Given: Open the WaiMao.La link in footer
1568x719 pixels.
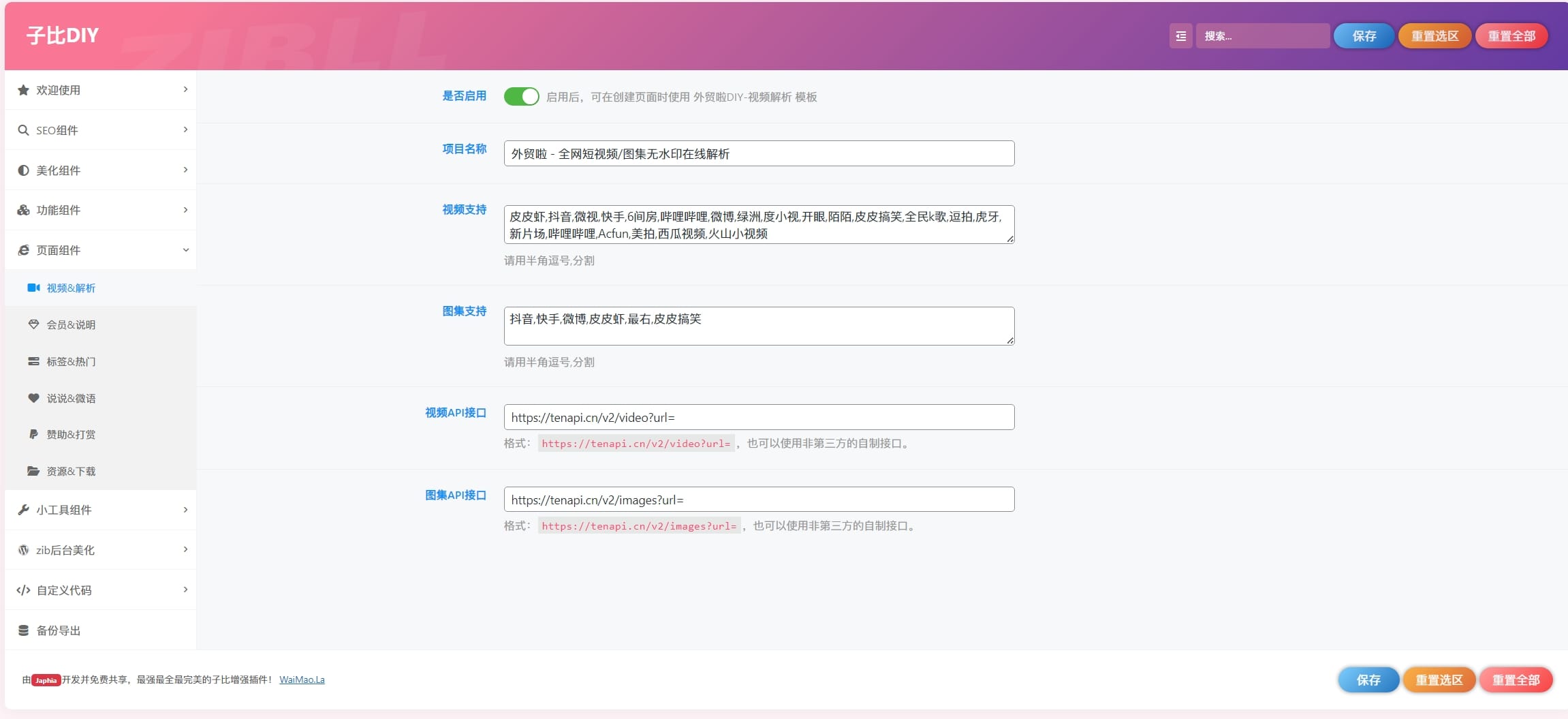Looking at the screenshot, I should [x=302, y=679].
